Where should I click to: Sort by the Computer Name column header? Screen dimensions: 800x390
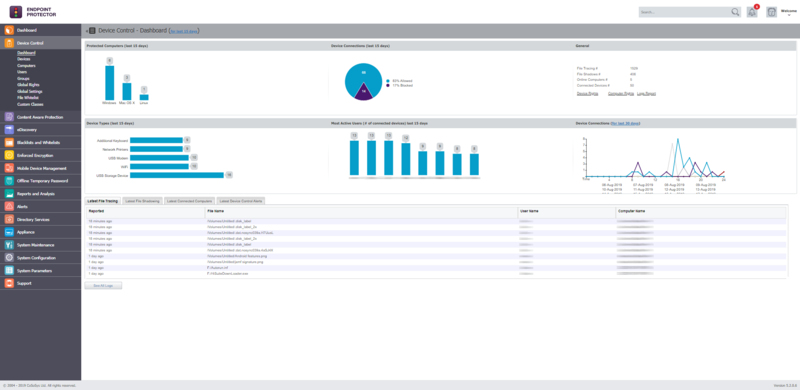tap(701, 211)
